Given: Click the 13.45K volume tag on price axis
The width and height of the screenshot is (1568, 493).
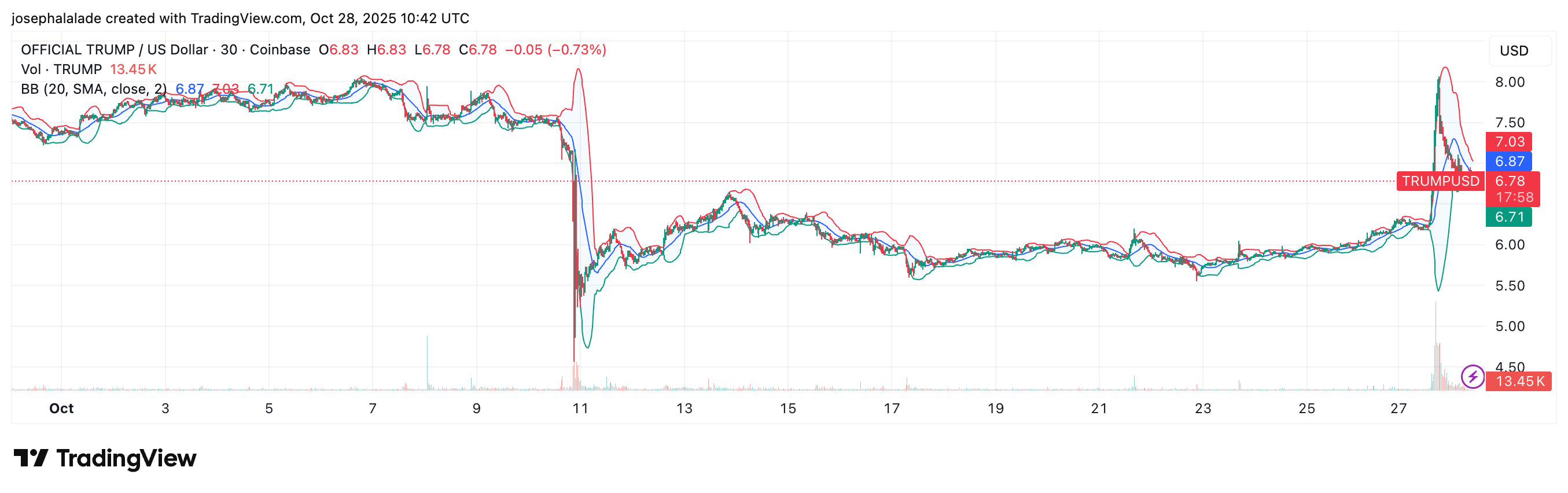Looking at the screenshot, I should tap(1519, 382).
